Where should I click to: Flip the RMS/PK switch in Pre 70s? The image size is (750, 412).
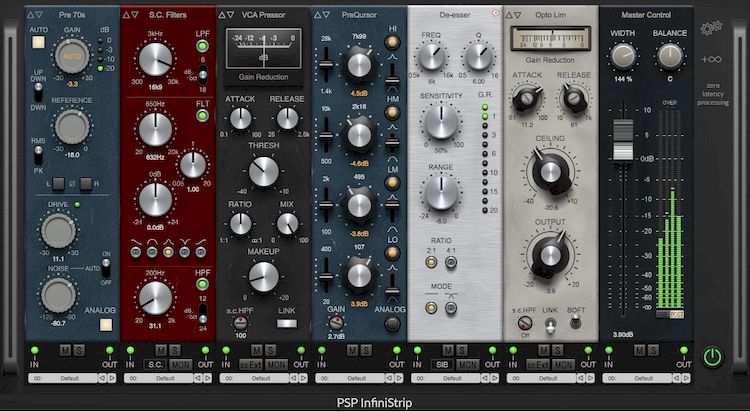[38, 156]
